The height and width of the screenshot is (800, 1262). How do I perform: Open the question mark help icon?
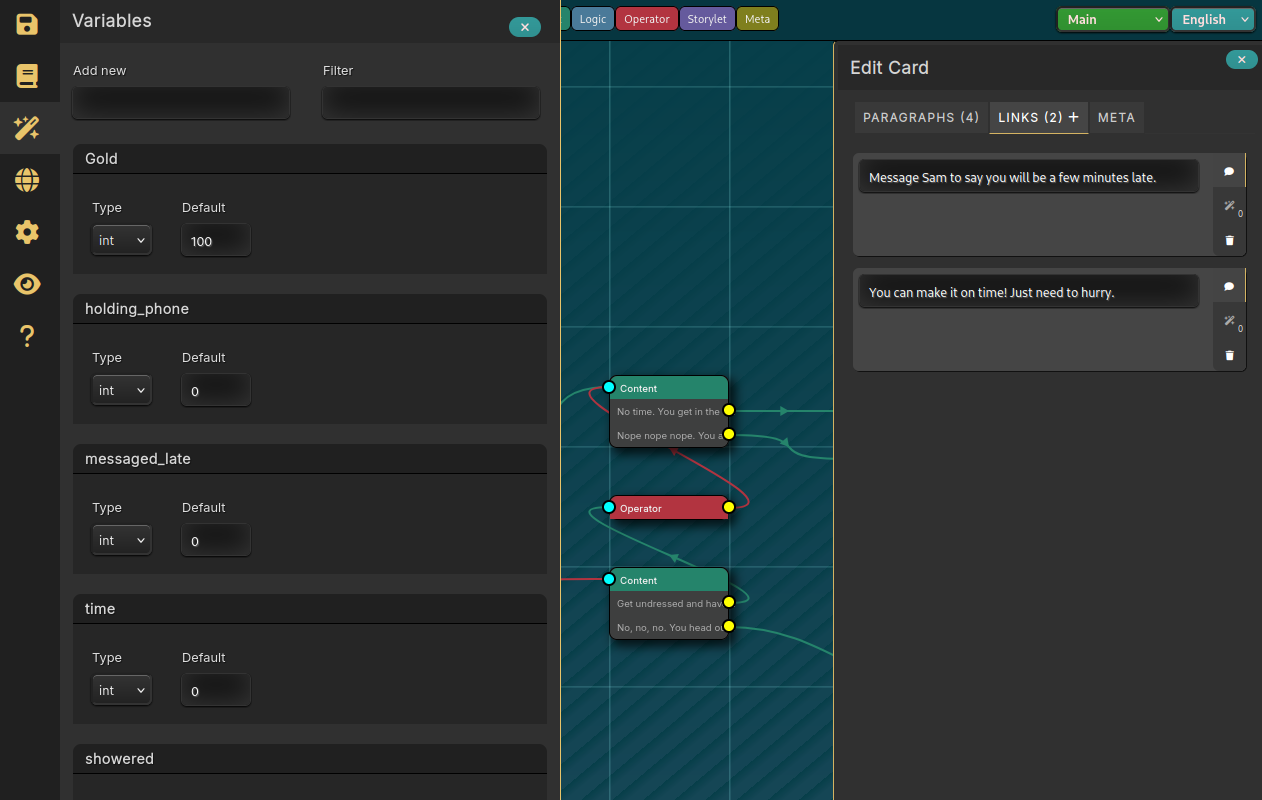[x=27, y=336]
